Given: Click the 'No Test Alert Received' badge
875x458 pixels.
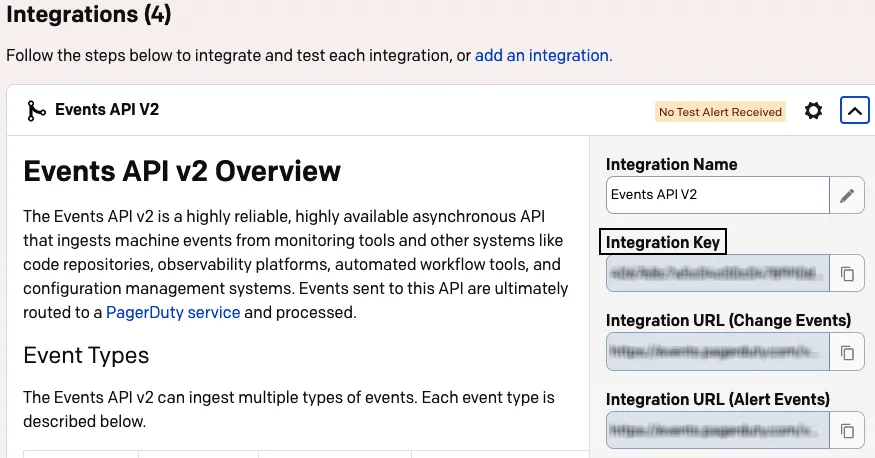Looking at the screenshot, I should pos(720,112).
